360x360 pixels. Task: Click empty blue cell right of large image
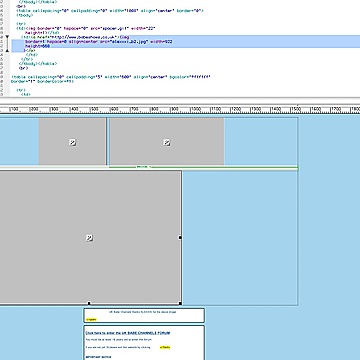(x=240, y=237)
